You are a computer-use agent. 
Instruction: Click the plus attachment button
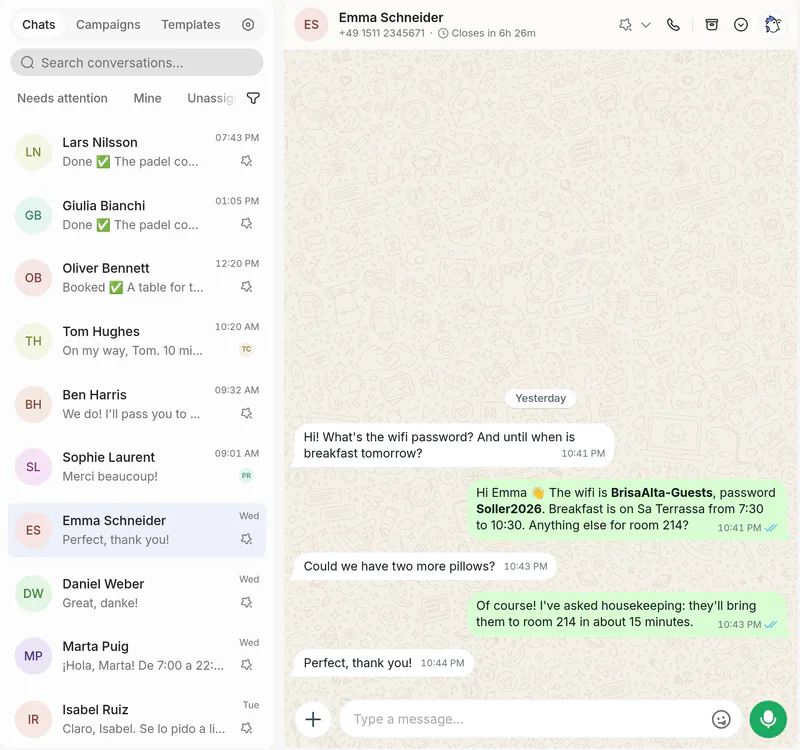coord(313,719)
